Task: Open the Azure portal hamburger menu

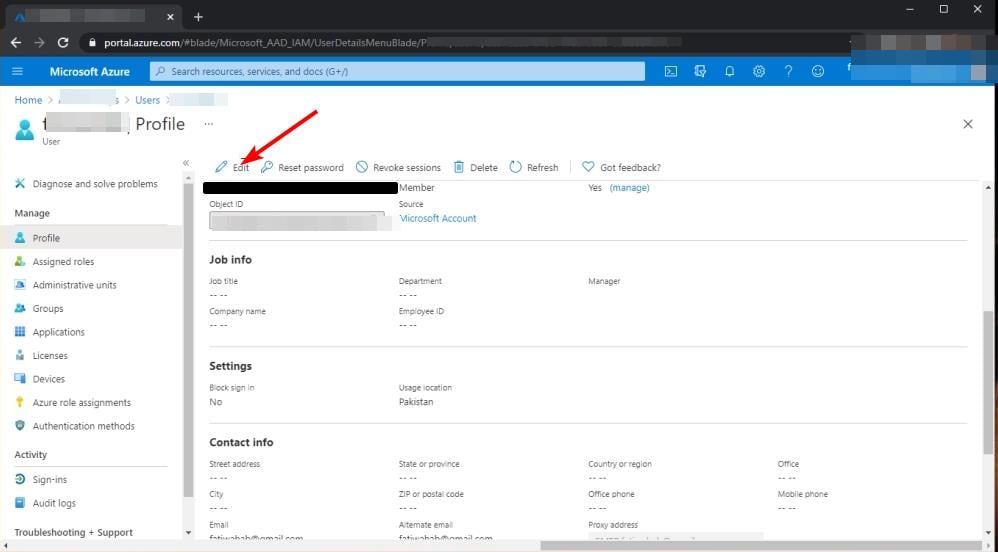Action: [18, 71]
